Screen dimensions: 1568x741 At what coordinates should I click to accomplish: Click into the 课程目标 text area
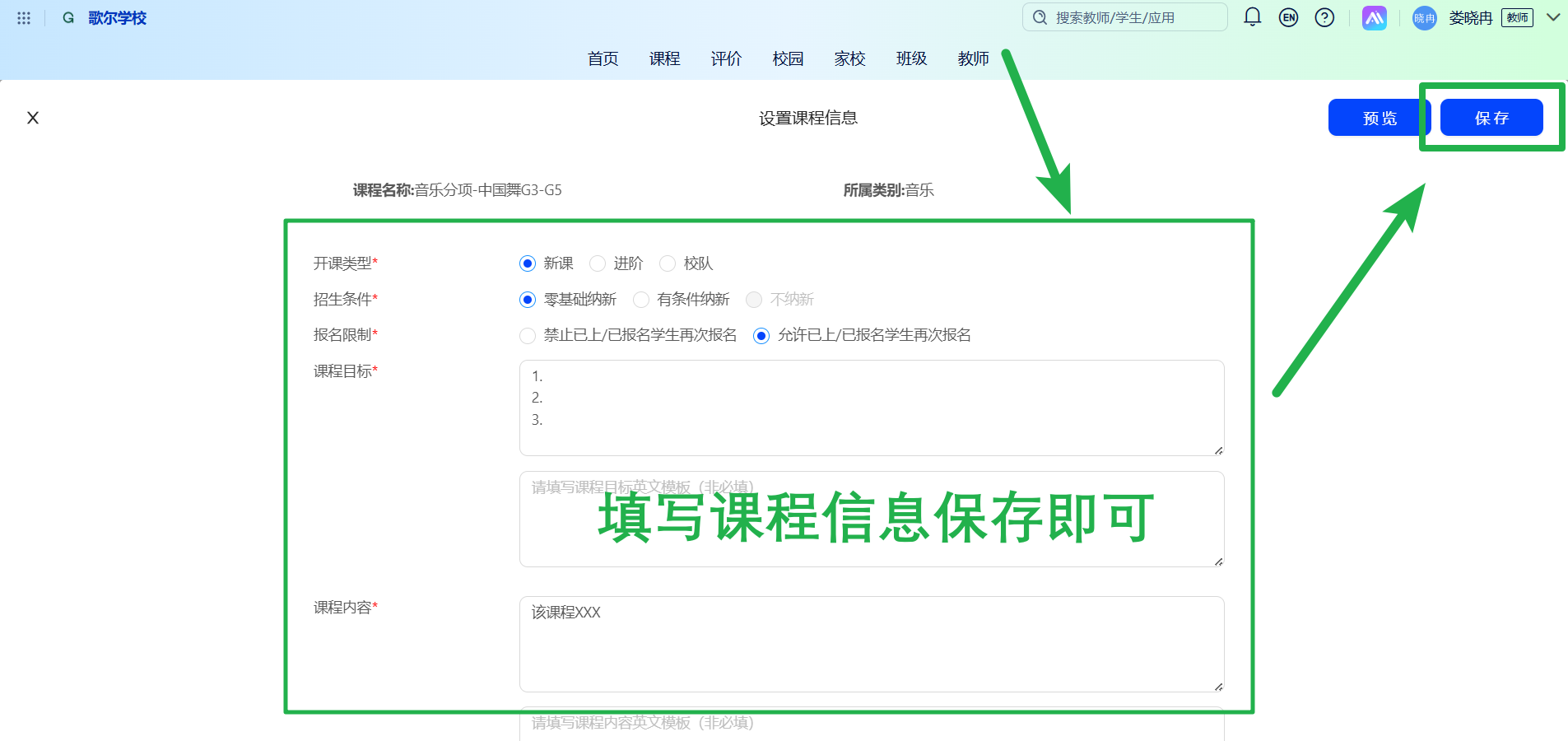[x=872, y=408]
